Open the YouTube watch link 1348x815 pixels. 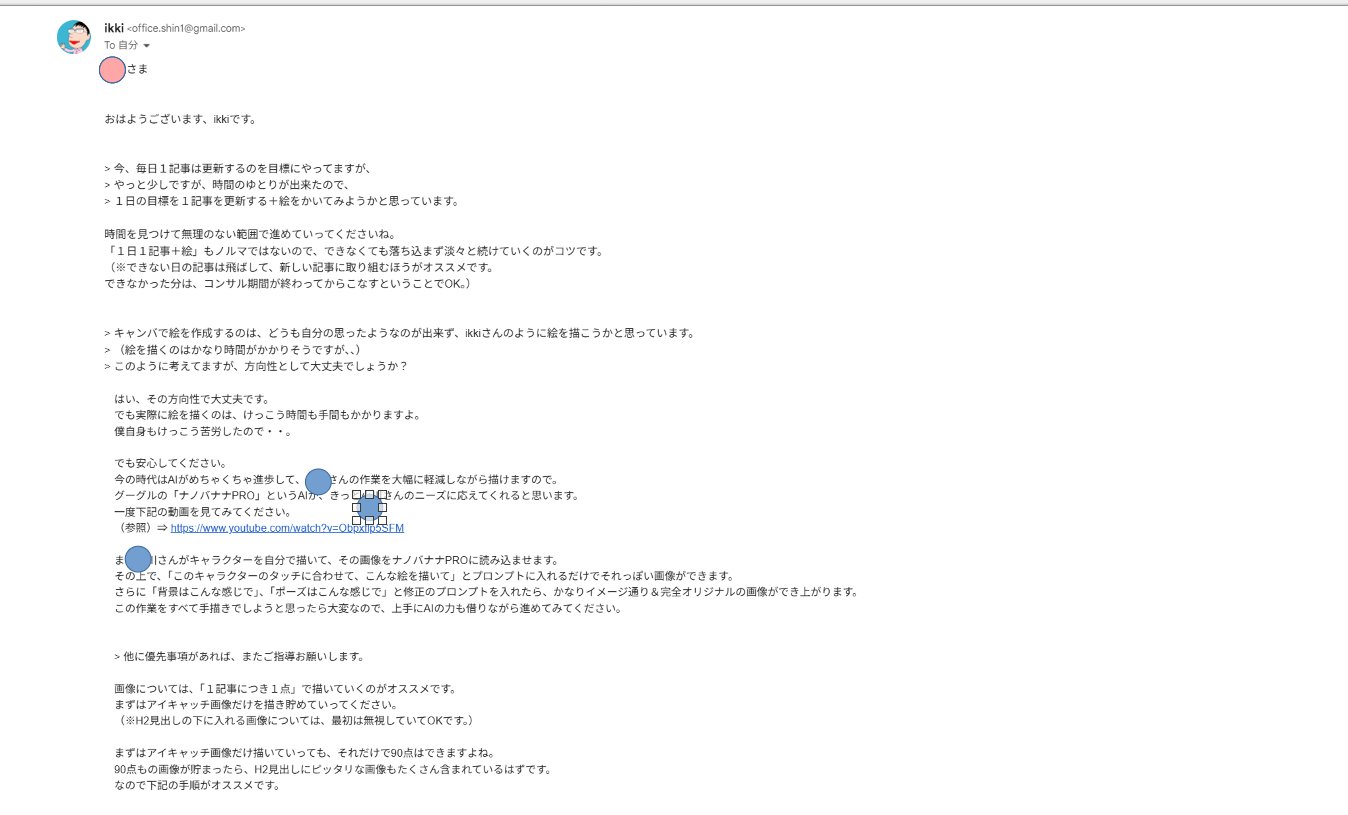point(287,528)
